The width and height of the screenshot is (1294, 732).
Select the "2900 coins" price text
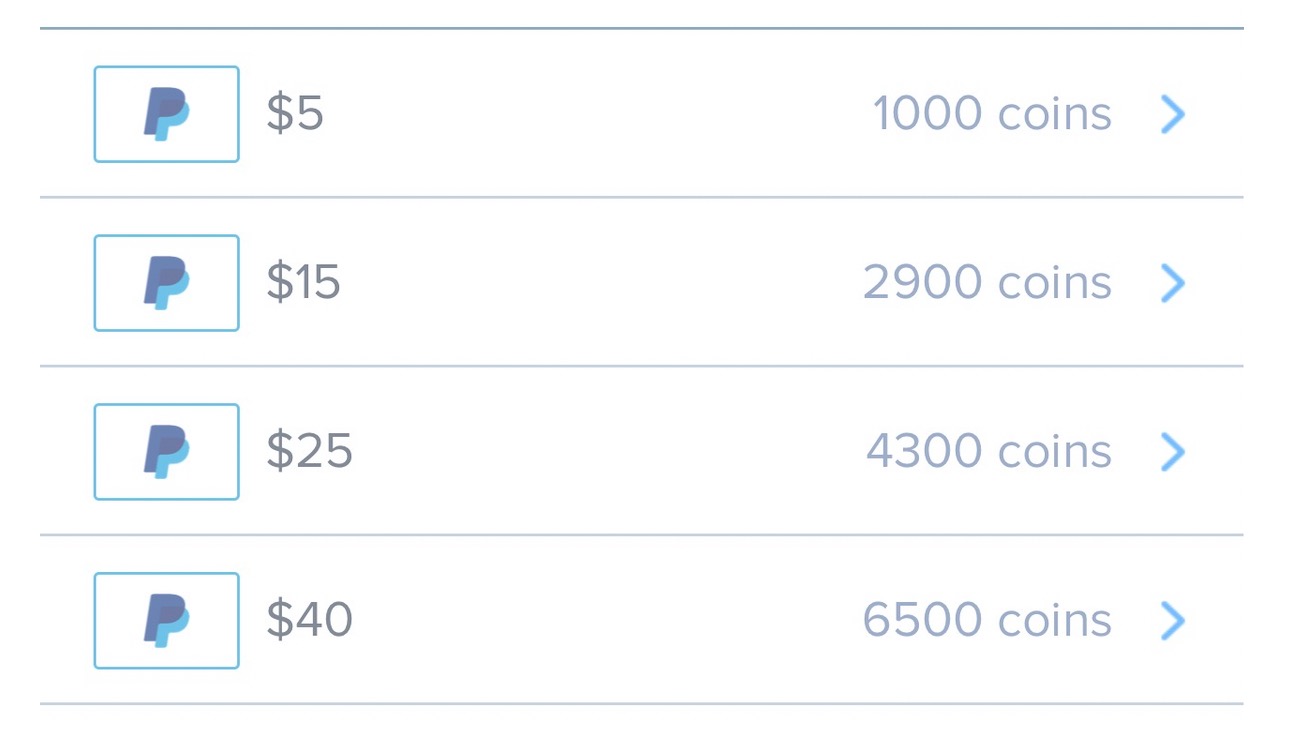click(x=987, y=283)
